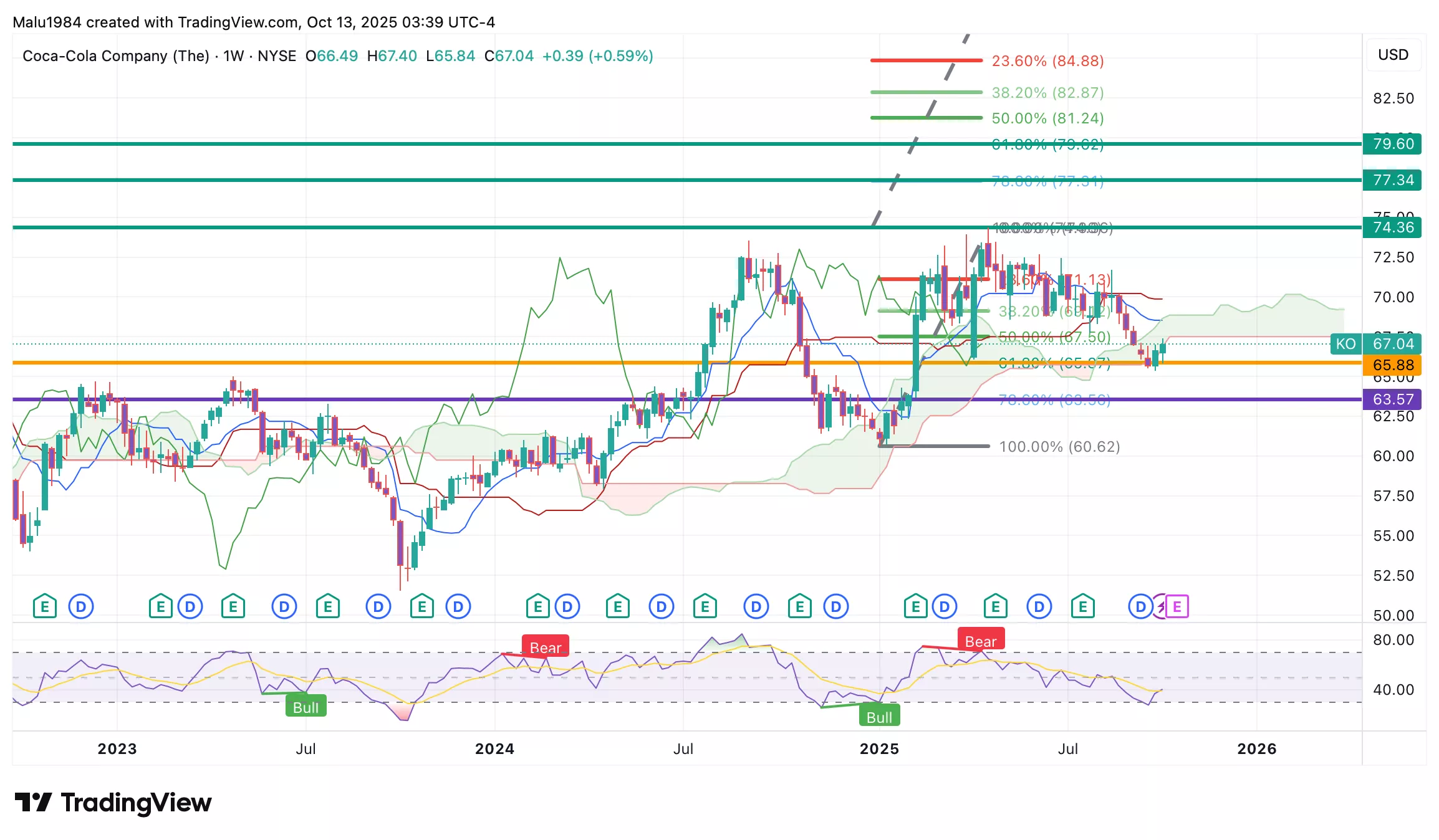The image size is (1439, 840).
Task: Select the purple 63.57 price level label
Action: (1393, 399)
